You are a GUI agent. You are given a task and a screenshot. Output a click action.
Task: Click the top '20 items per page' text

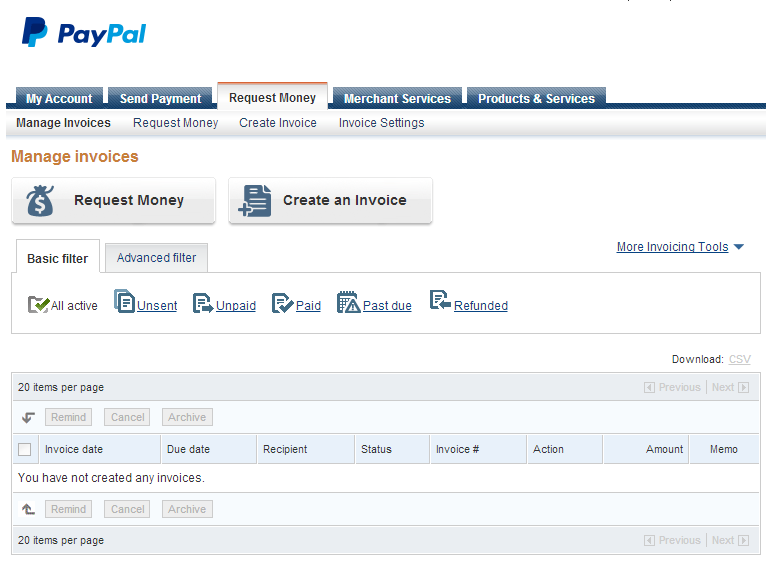[61, 387]
